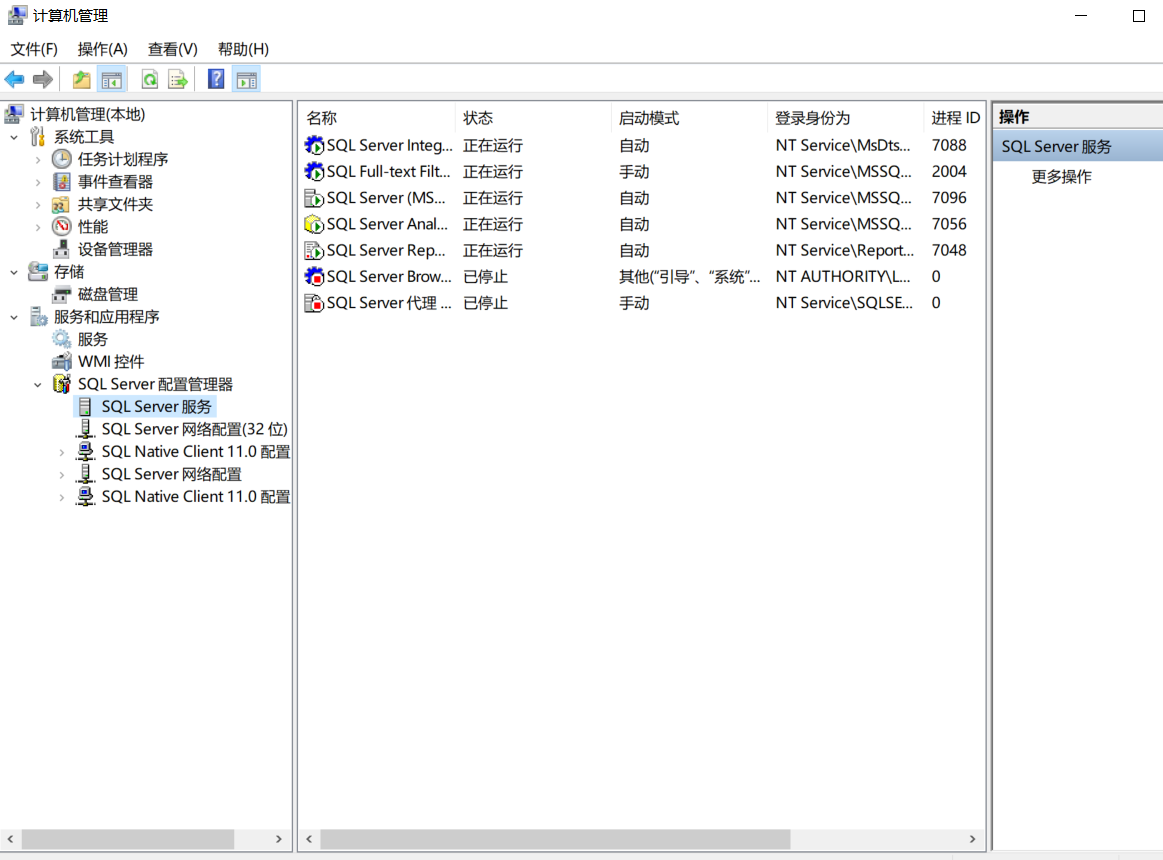Click the Refresh toolbar icon
This screenshot has width=1163, height=860.
[x=150, y=79]
